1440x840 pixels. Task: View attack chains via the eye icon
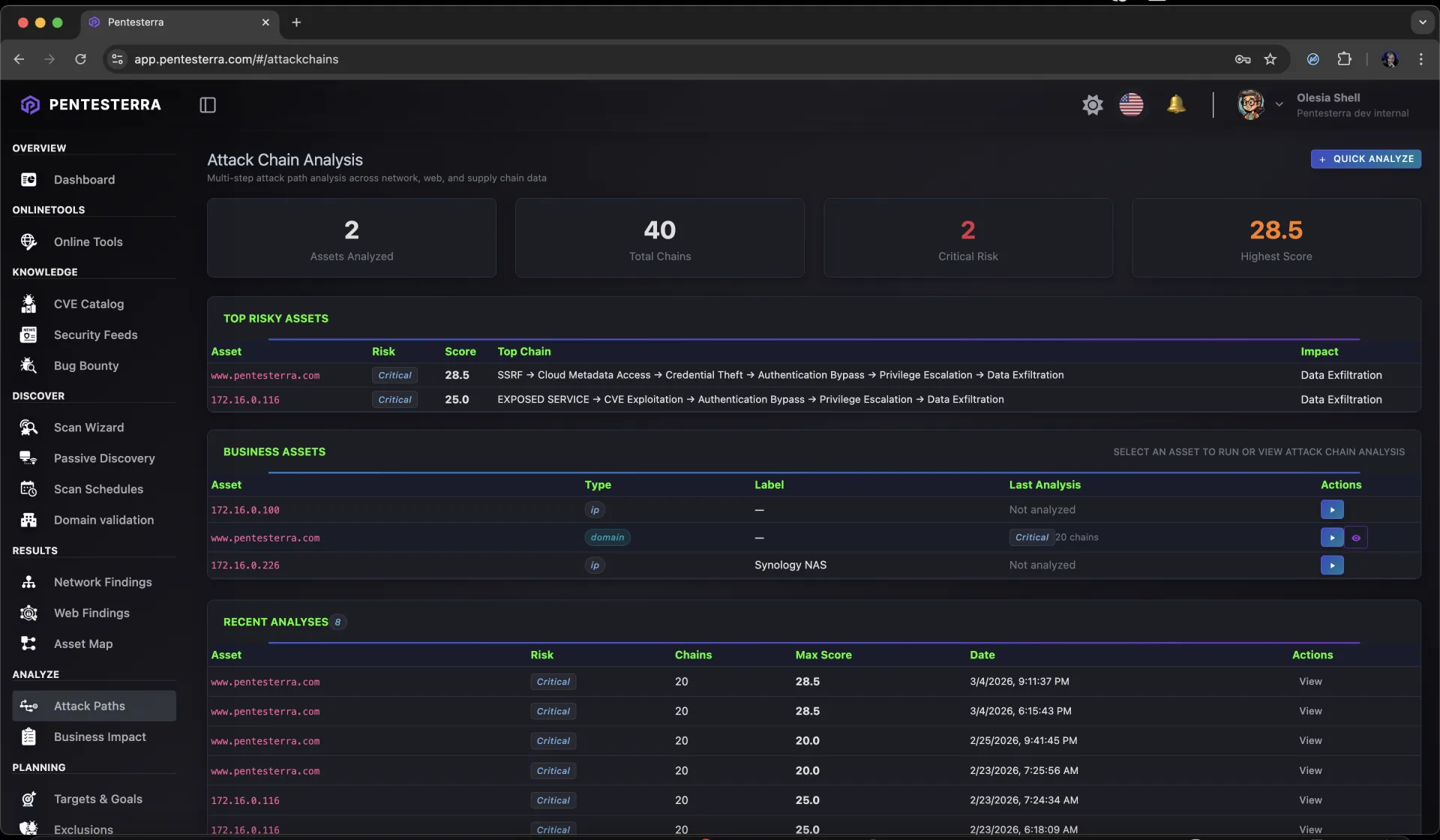[1355, 538]
